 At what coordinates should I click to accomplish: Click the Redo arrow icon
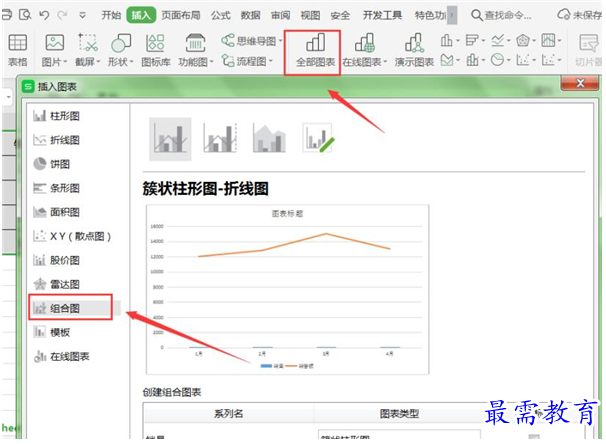pos(62,15)
